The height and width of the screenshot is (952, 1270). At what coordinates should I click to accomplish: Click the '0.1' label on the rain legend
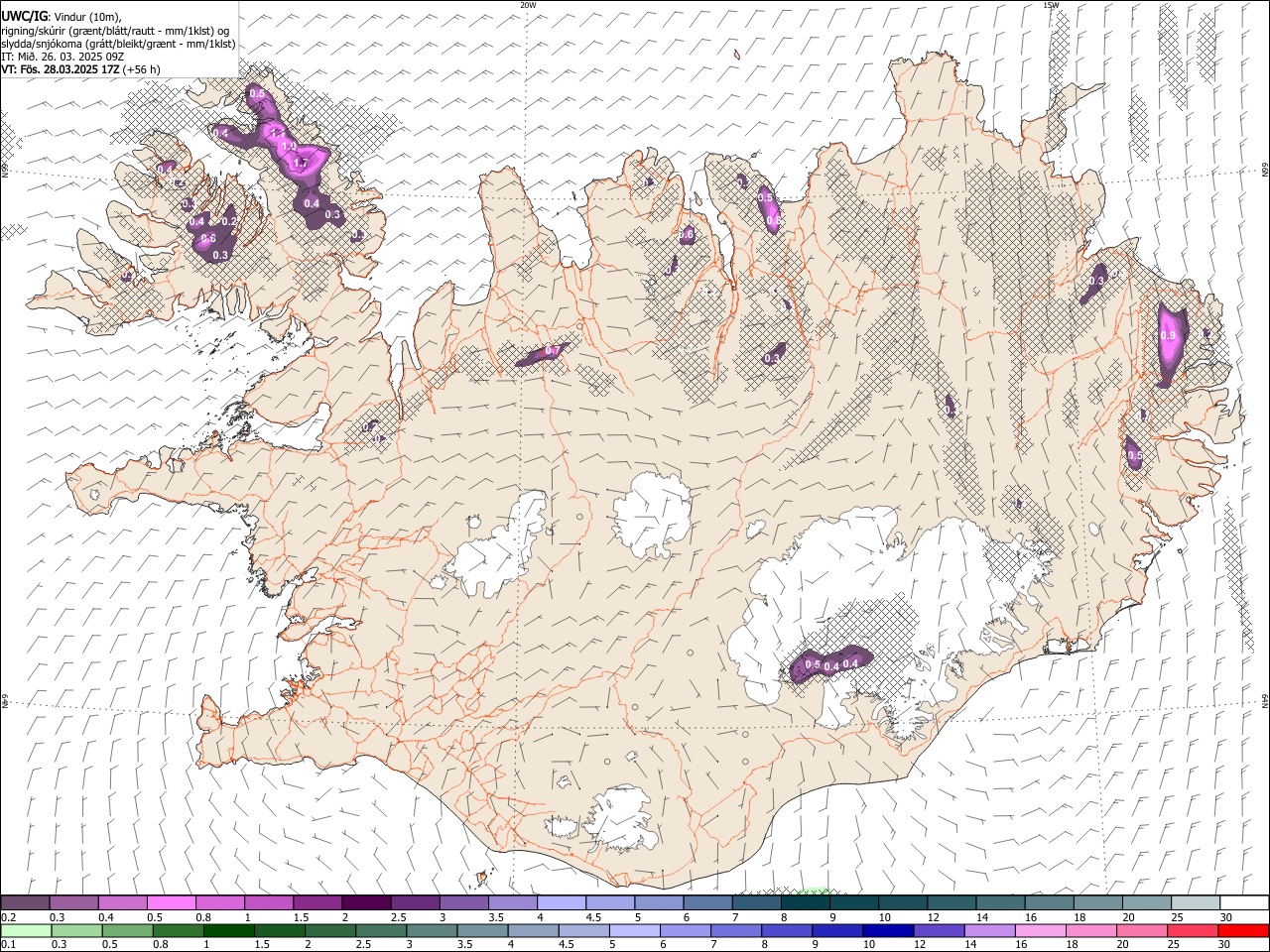(x=9, y=944)
